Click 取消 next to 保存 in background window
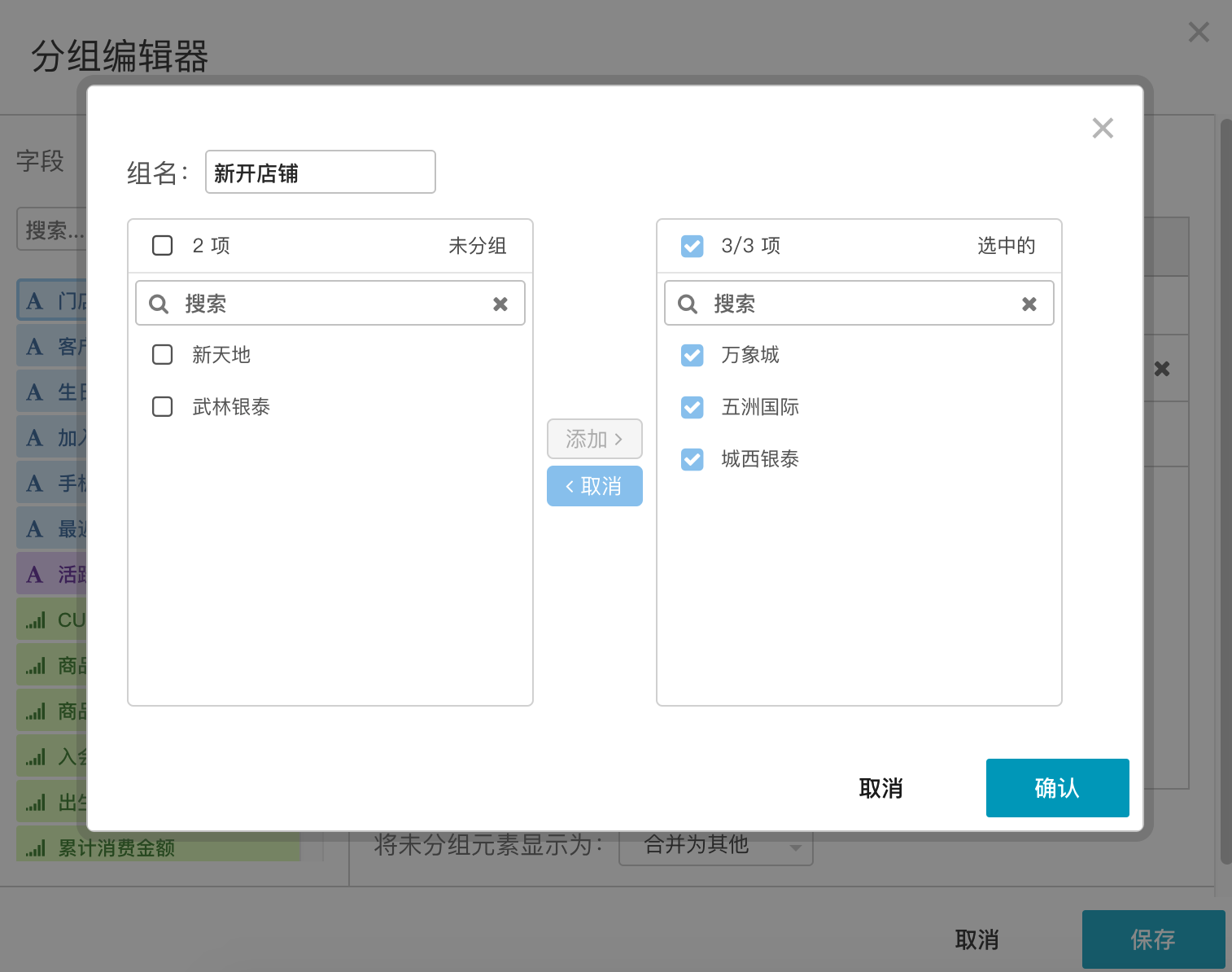This screenshot has width=1232, height=972. (x=976, y=939)
